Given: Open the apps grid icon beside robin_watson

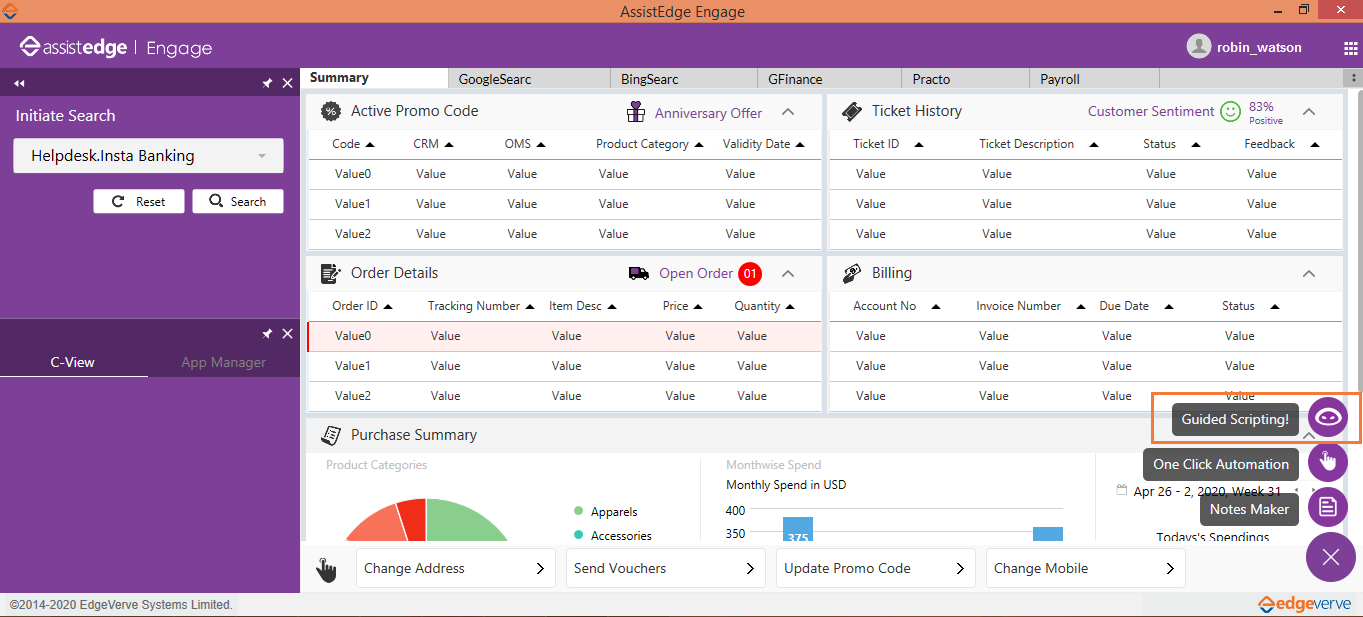Looking at the screenshot, I should tap(1351, 48).
